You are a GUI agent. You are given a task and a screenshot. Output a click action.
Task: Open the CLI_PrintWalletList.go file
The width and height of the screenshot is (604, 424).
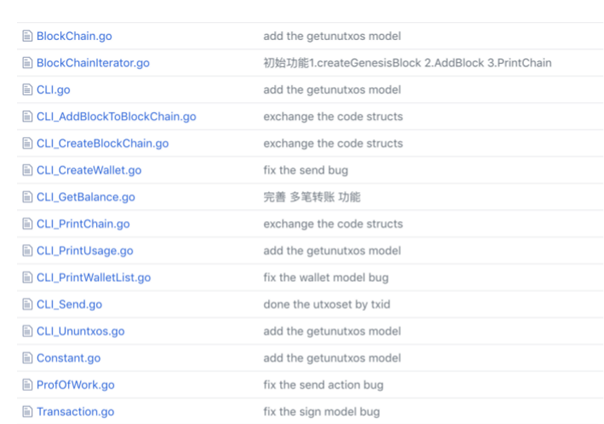[93, 278]
